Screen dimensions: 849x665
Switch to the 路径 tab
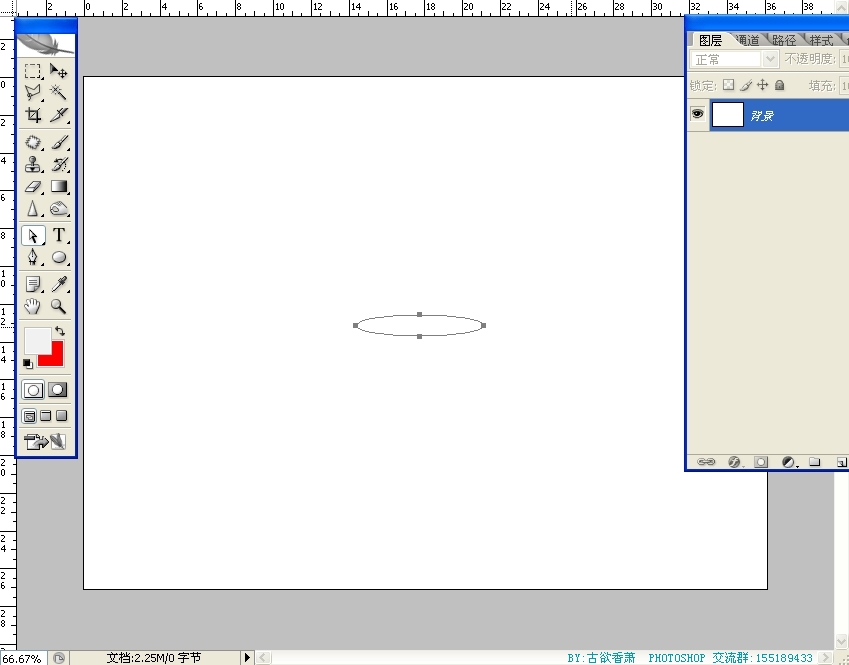tap(784, 41)
